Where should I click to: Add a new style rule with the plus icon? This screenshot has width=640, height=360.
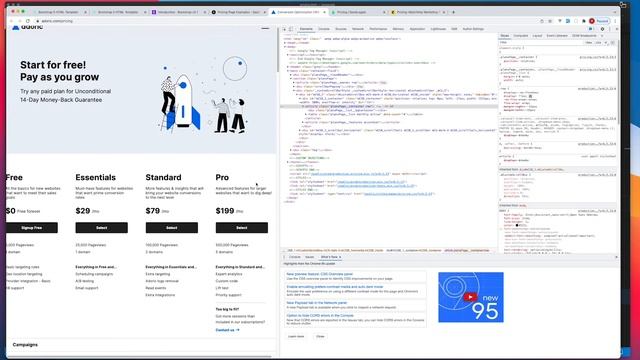606,42
